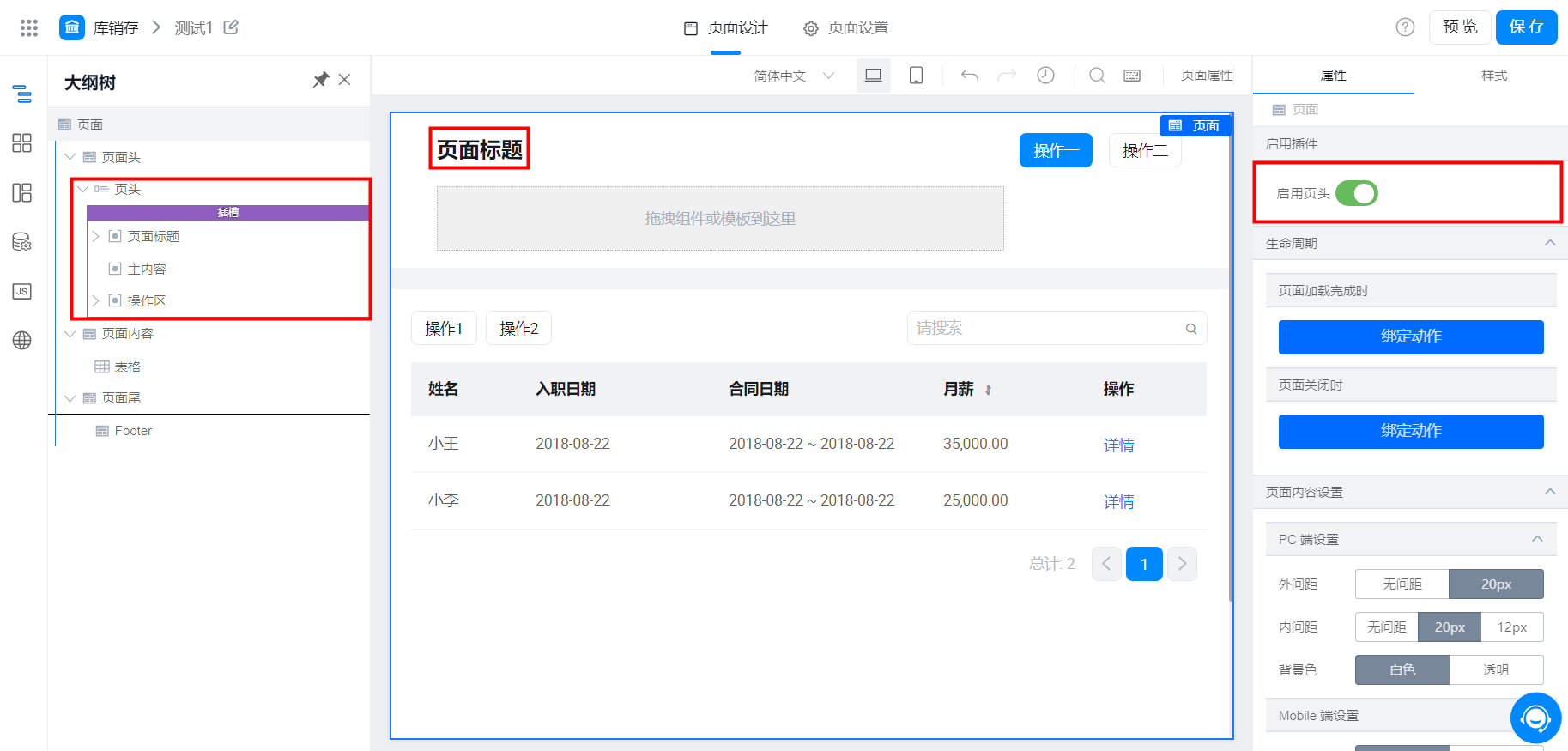Set 内间距 to 无间距
Image resolution: width=1568 pixels, height=751 pixels.
coord(1387,627)
